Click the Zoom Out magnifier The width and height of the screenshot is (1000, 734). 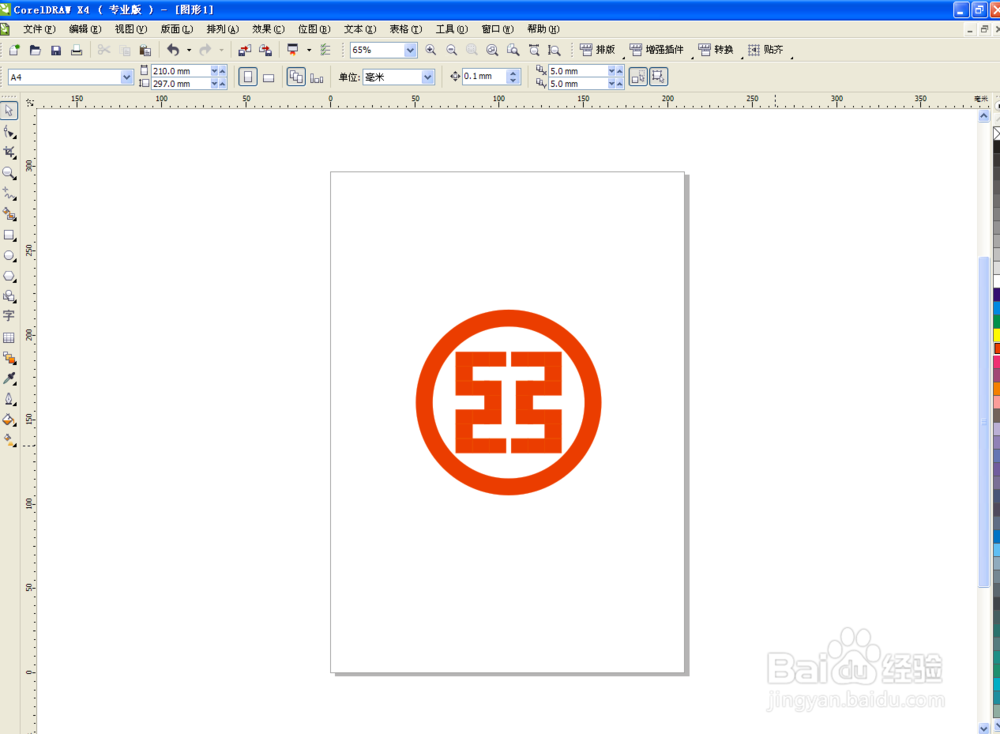452,50
